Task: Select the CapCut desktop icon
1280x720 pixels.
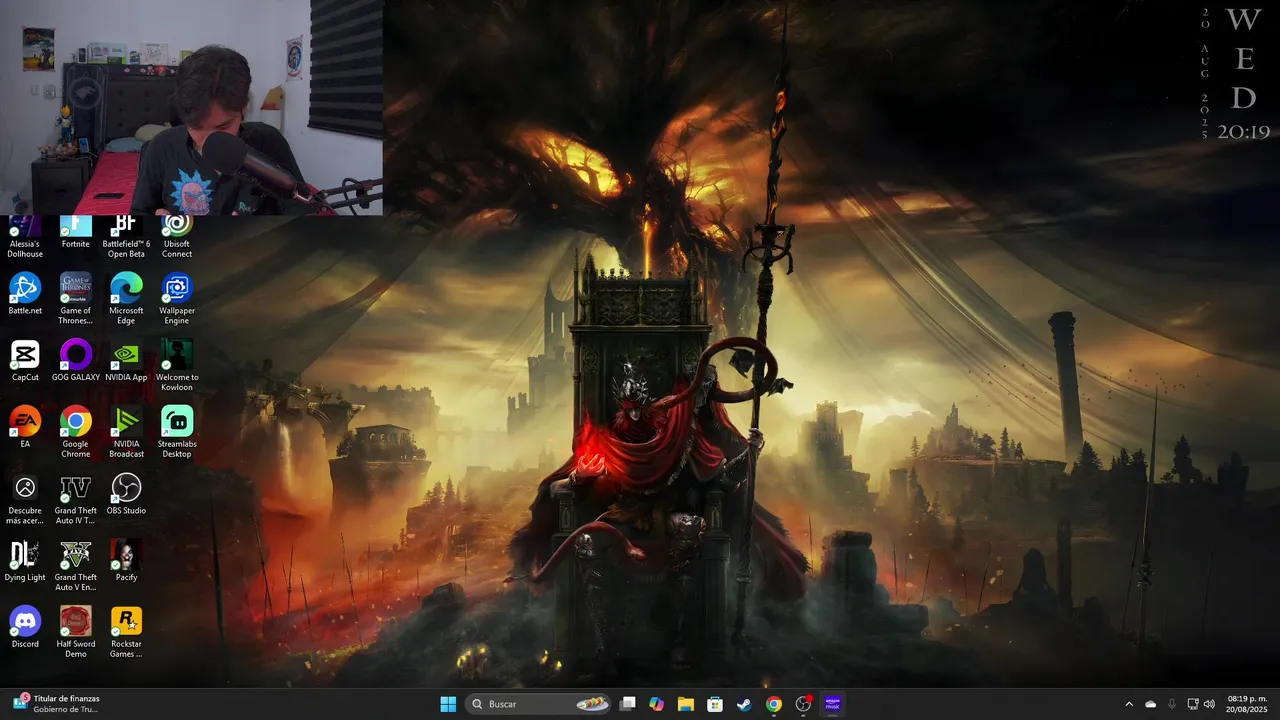Action: [25, 361]
